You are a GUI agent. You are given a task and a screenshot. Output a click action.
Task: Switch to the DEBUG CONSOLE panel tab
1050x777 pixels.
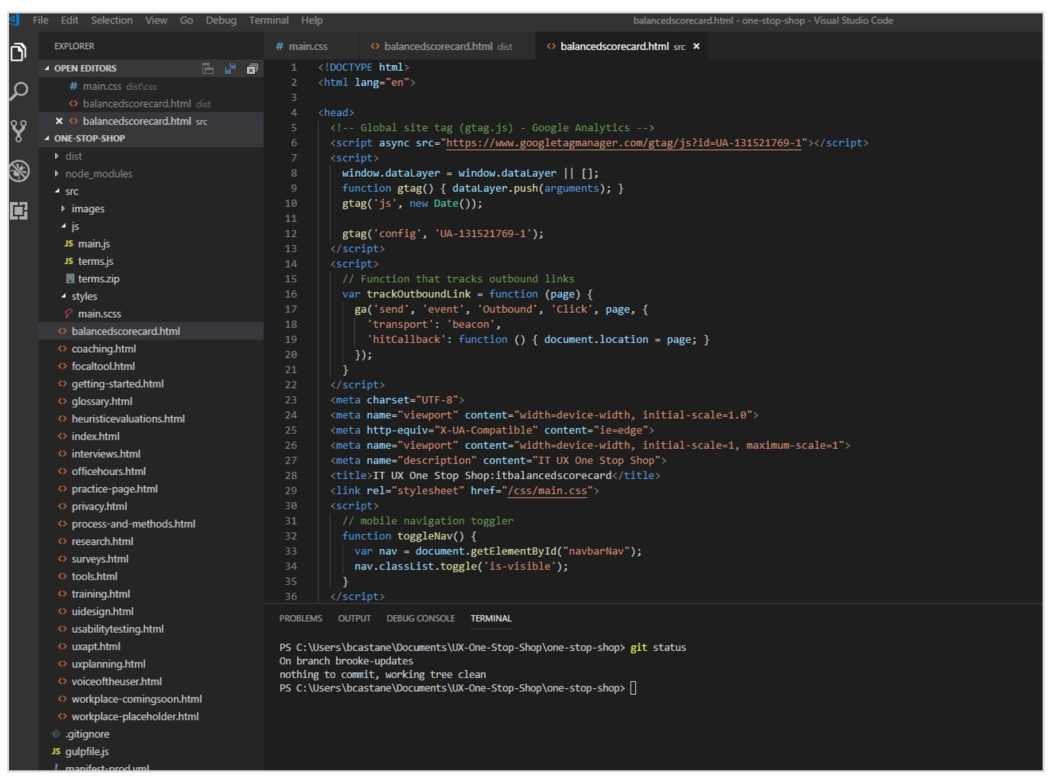pyautogui.click(x=421, y=618)
